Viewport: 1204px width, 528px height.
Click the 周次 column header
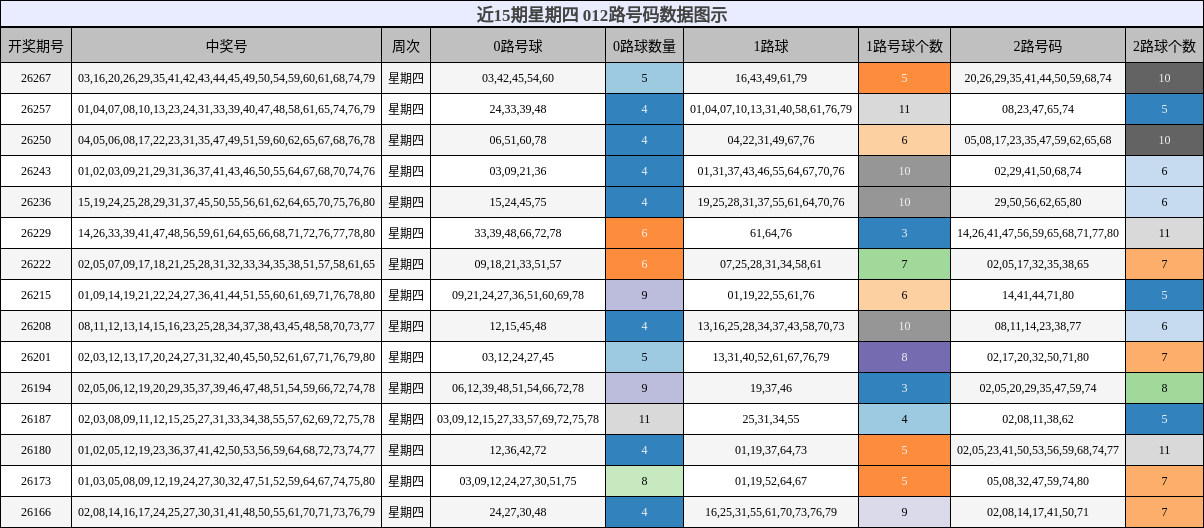(406, 46)
